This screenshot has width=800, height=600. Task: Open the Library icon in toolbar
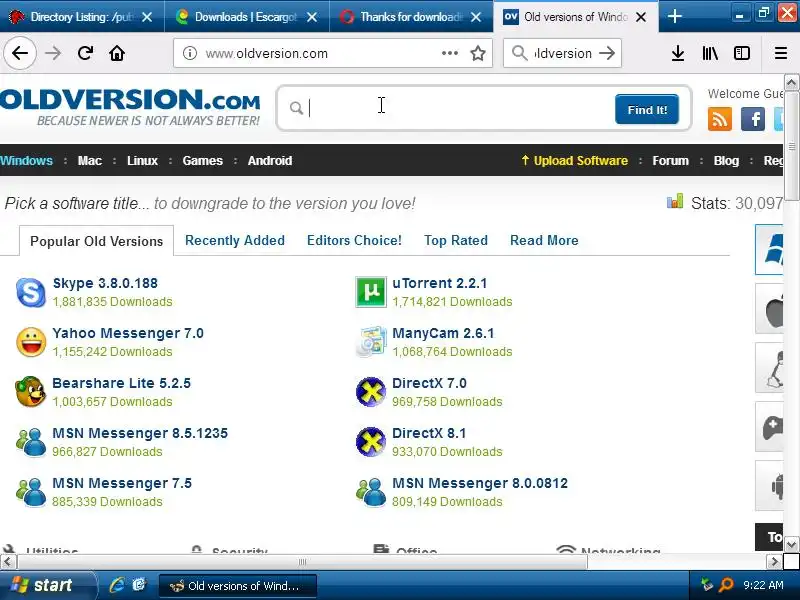click(710, 53)
